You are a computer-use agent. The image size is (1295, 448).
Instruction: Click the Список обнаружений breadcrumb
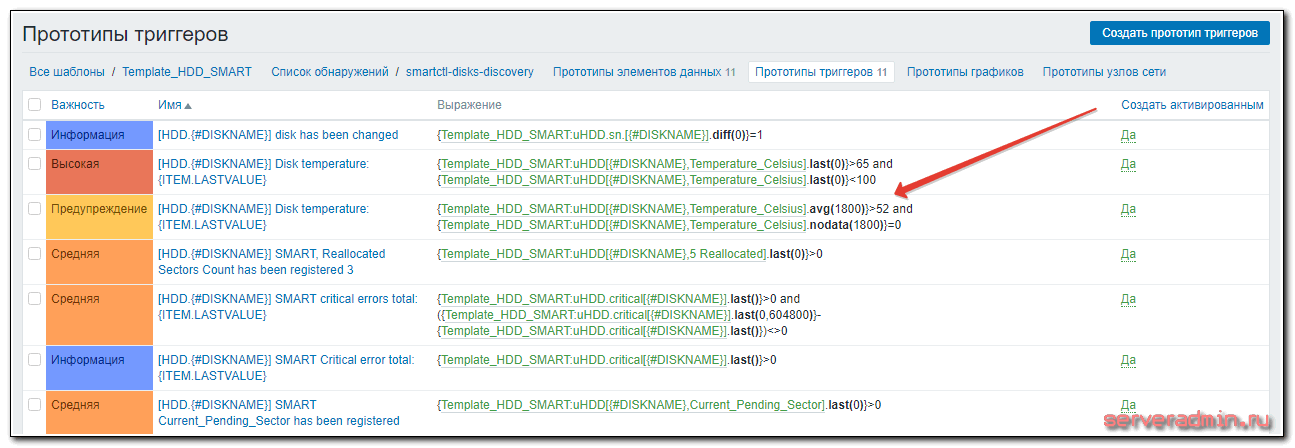click(x=329, y=72)
